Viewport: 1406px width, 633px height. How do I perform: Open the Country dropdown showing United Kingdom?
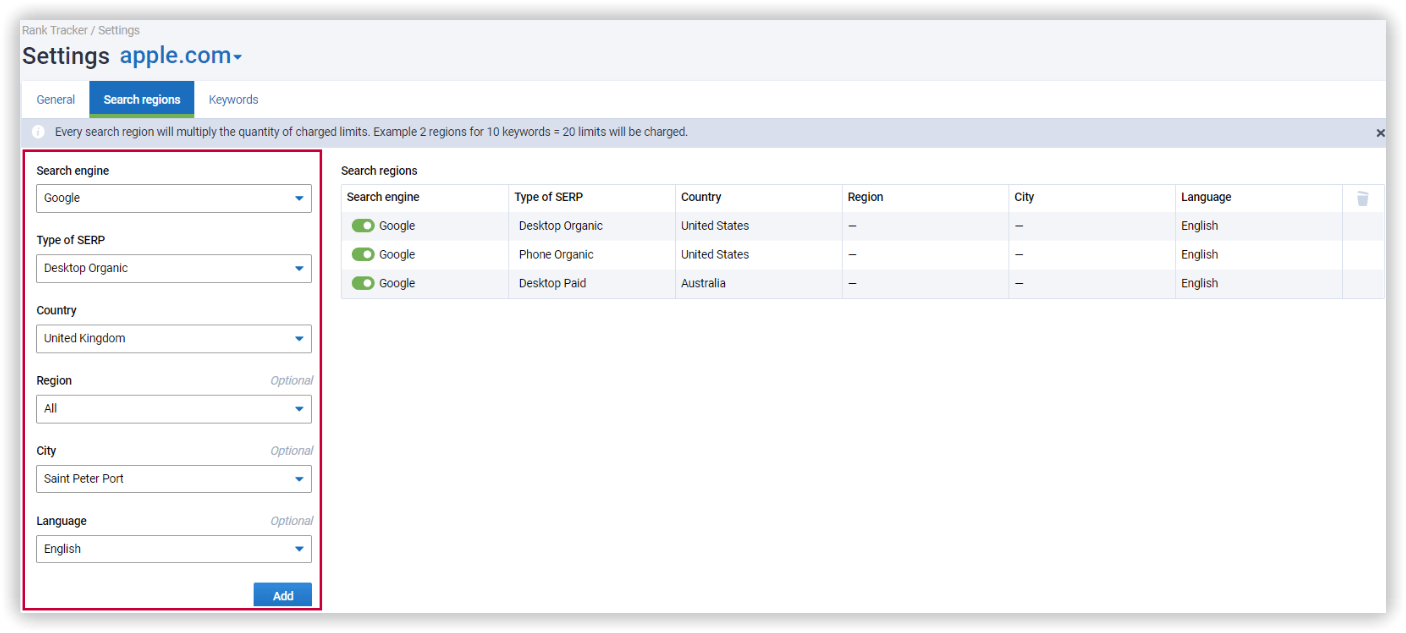point(174,338)
